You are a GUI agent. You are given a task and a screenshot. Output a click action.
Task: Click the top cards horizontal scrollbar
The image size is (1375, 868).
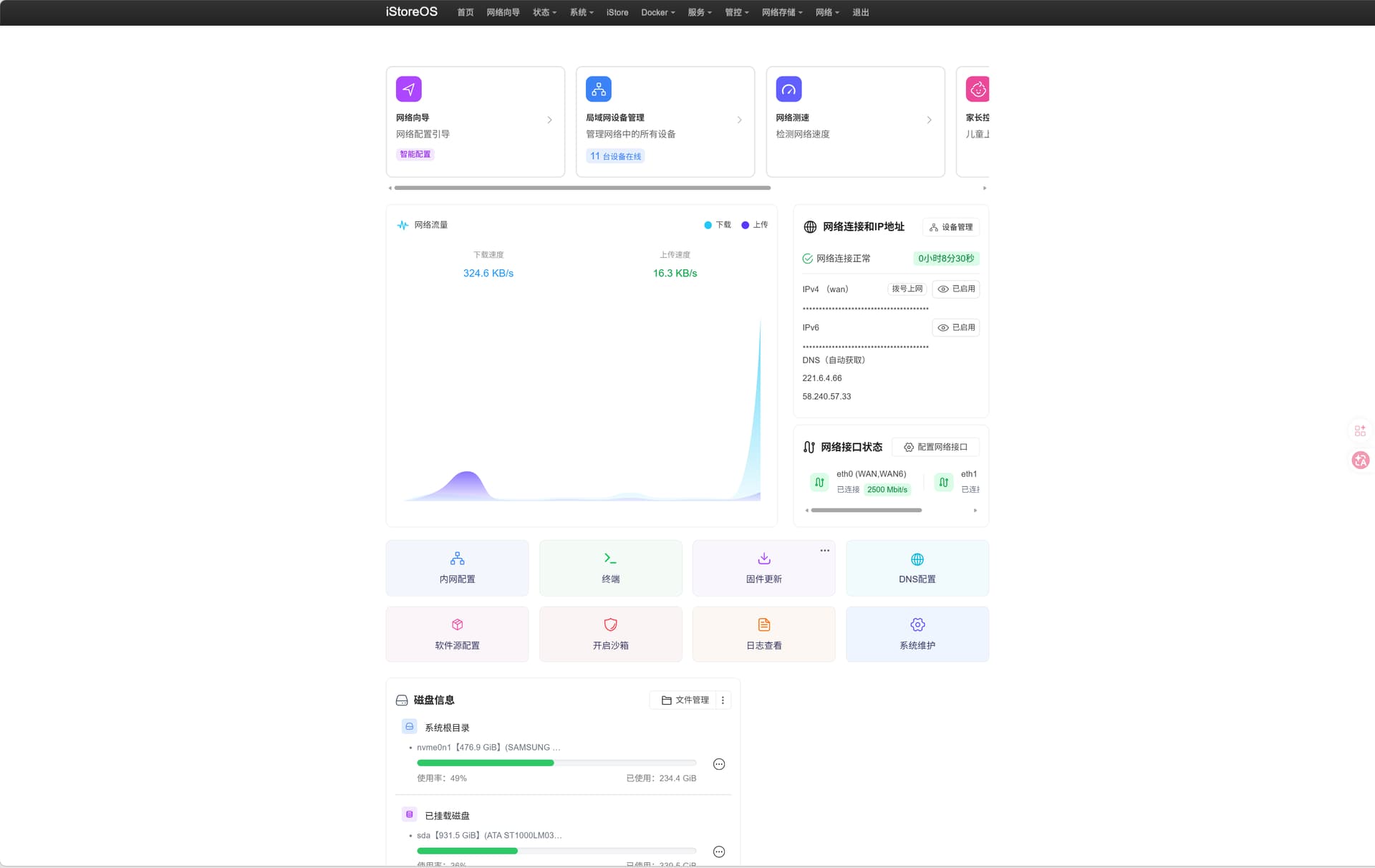pyautogui.click(x=582, y=188)
